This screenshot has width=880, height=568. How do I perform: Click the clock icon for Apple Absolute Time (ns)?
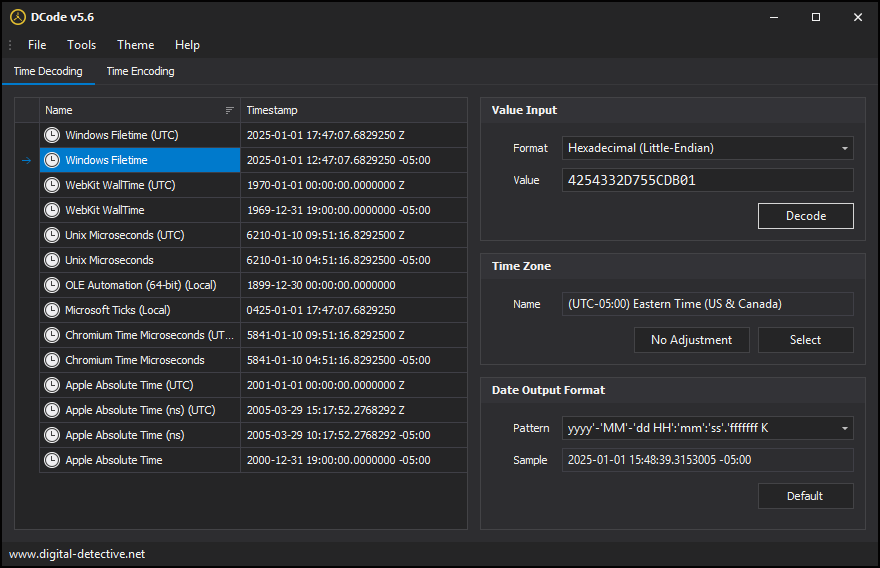pos(52,435)
